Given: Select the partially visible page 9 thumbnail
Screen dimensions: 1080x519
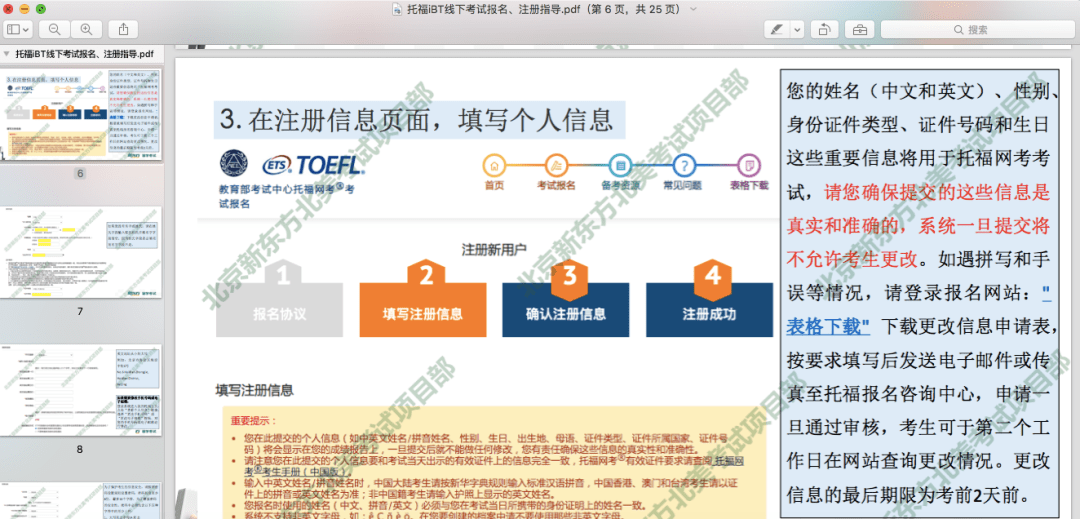Looking at the screenshot, I should click(x=81, y=500).
